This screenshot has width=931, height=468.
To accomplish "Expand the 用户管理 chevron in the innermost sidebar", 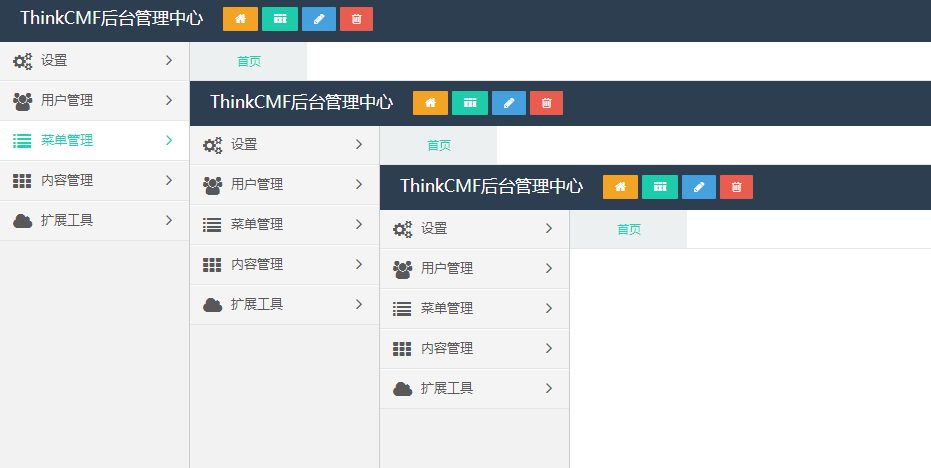I will click(x=549, y=268).
